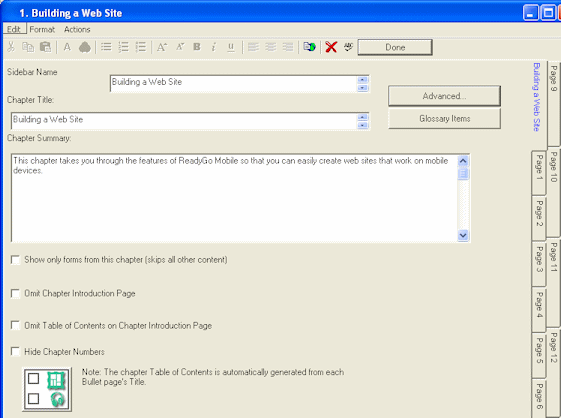Click the red X delete icon

(x=331, y=47)
